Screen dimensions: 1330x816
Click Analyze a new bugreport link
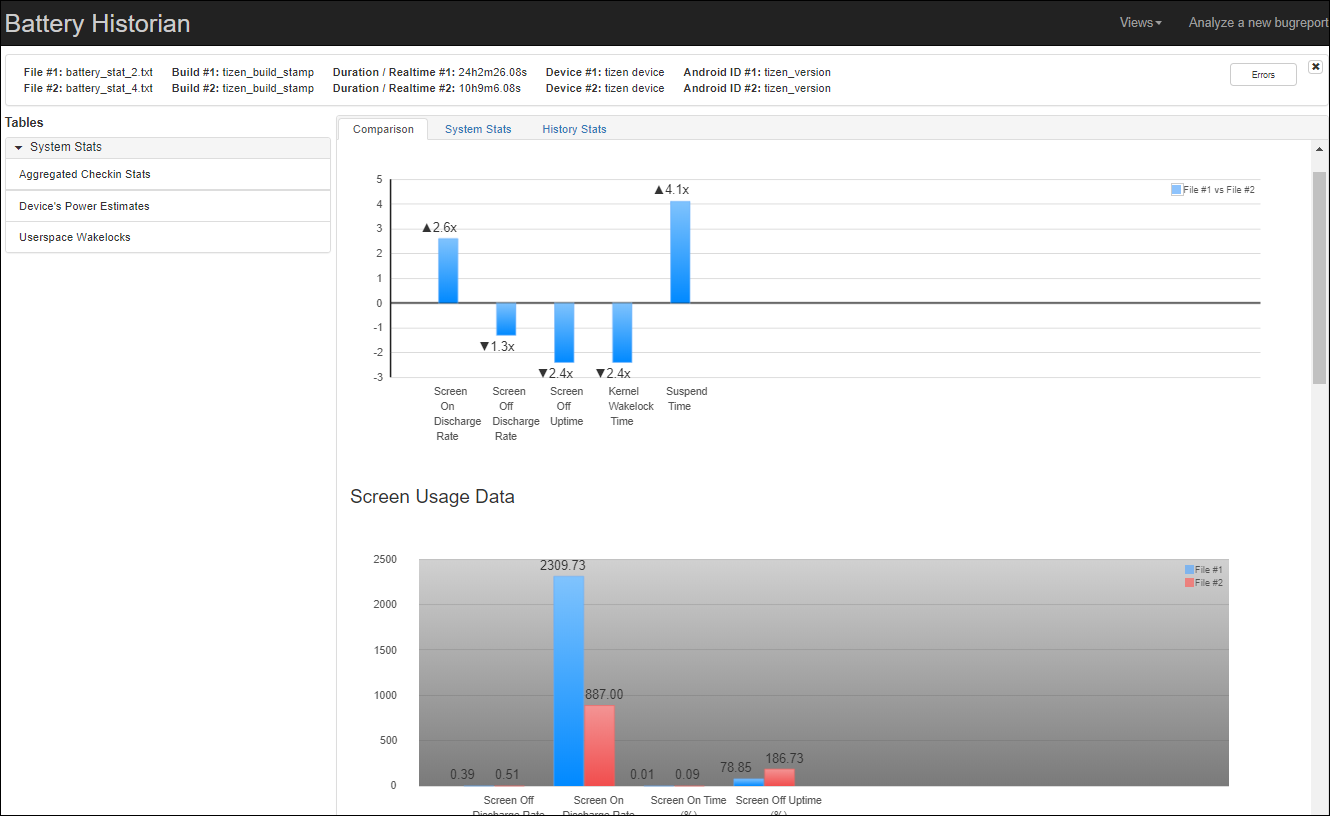coord(1258,22)
